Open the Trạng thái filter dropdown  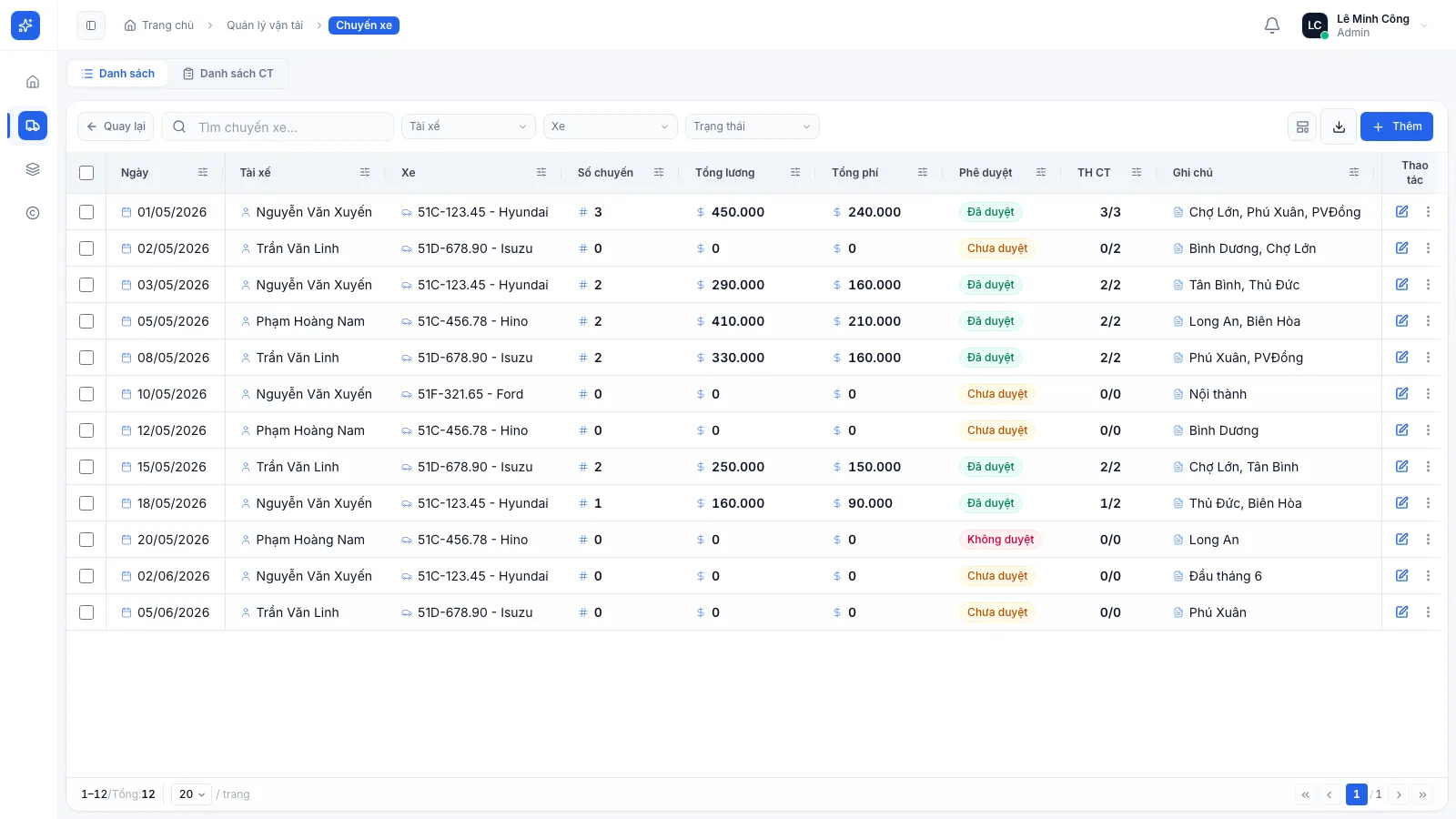753,126
